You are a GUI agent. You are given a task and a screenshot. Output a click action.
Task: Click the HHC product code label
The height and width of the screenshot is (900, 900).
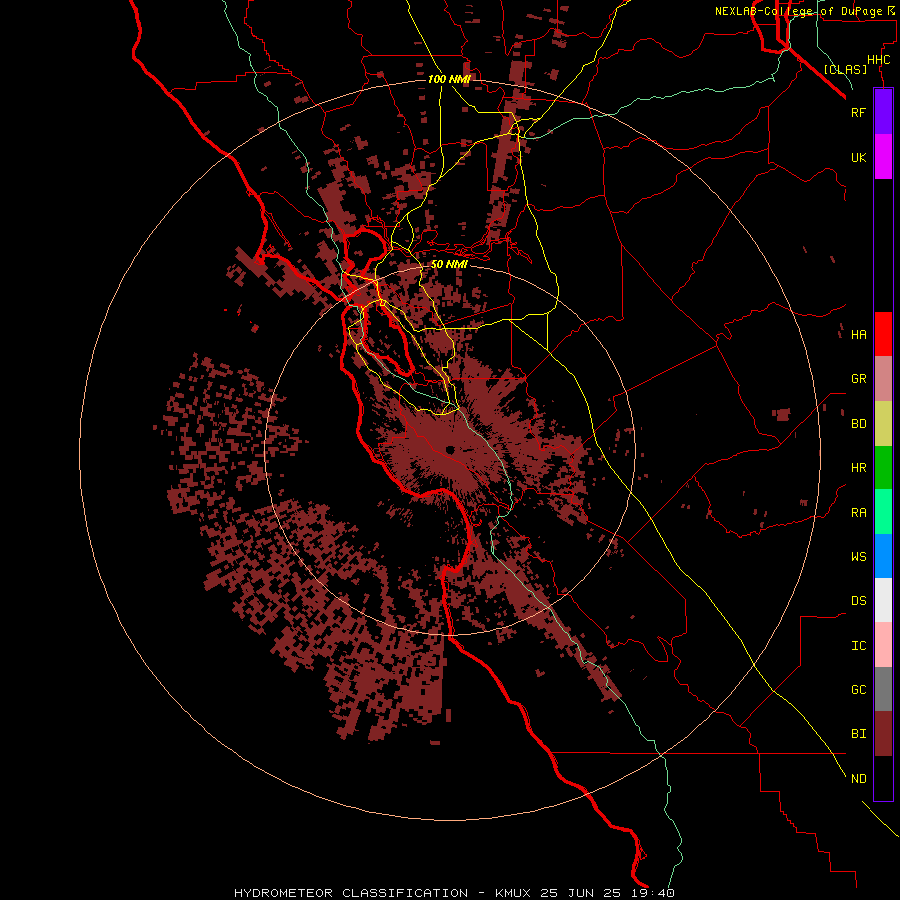[x=879, y=60]
